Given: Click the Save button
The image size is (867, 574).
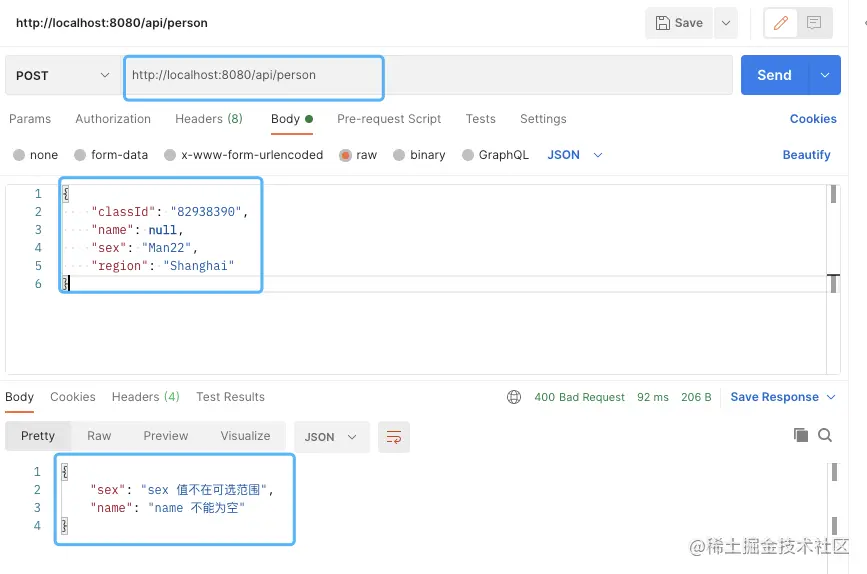Looking at the screenshot, I should (x=678, y=23).
